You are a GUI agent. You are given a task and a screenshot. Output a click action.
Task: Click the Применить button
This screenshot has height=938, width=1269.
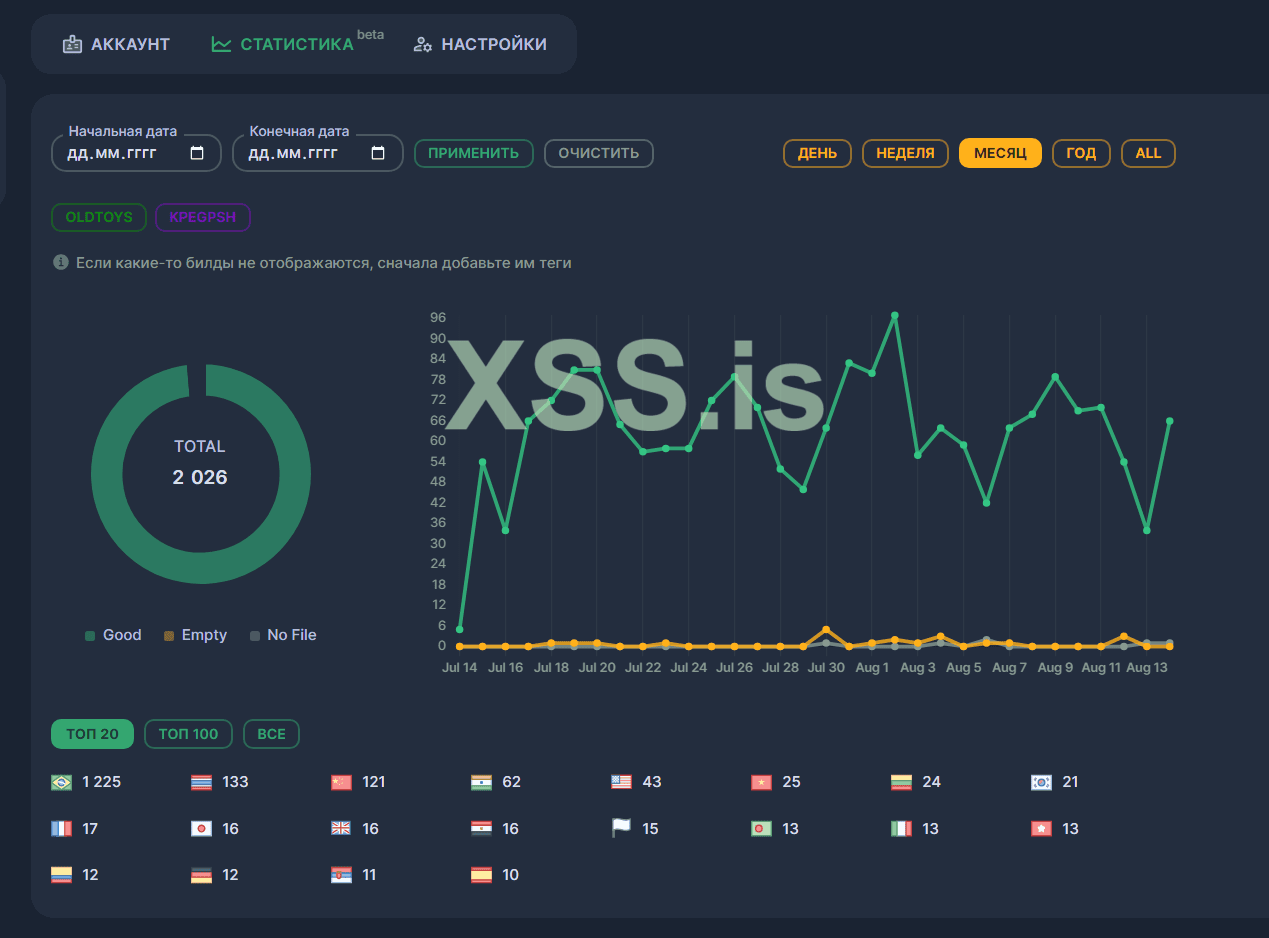473,153
